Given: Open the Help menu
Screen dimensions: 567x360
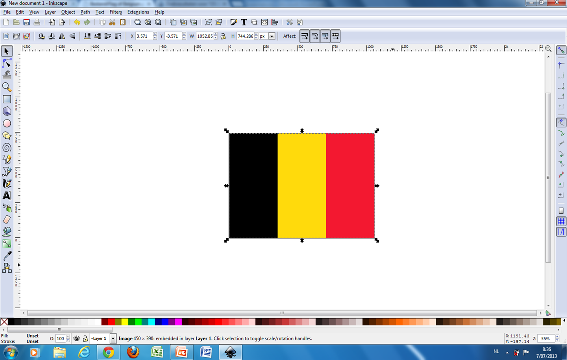Looking at the screenshot, I should 159,12.
